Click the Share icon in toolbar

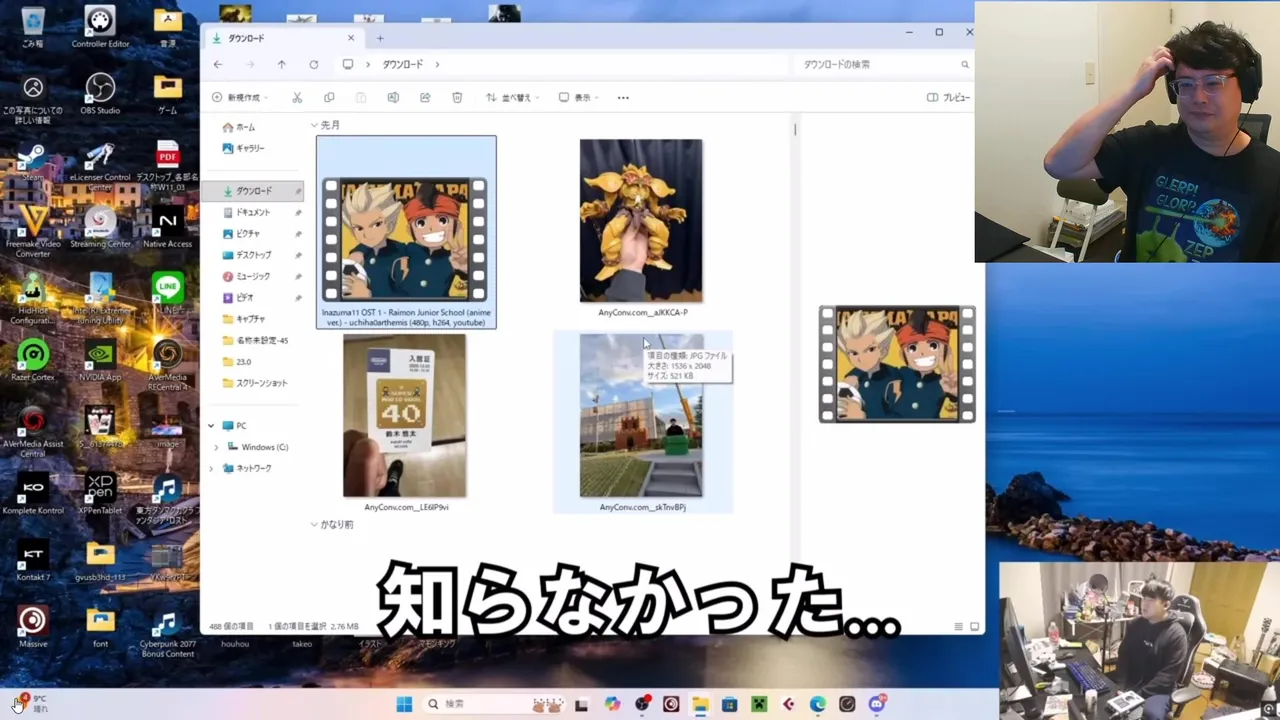point(425,97)
